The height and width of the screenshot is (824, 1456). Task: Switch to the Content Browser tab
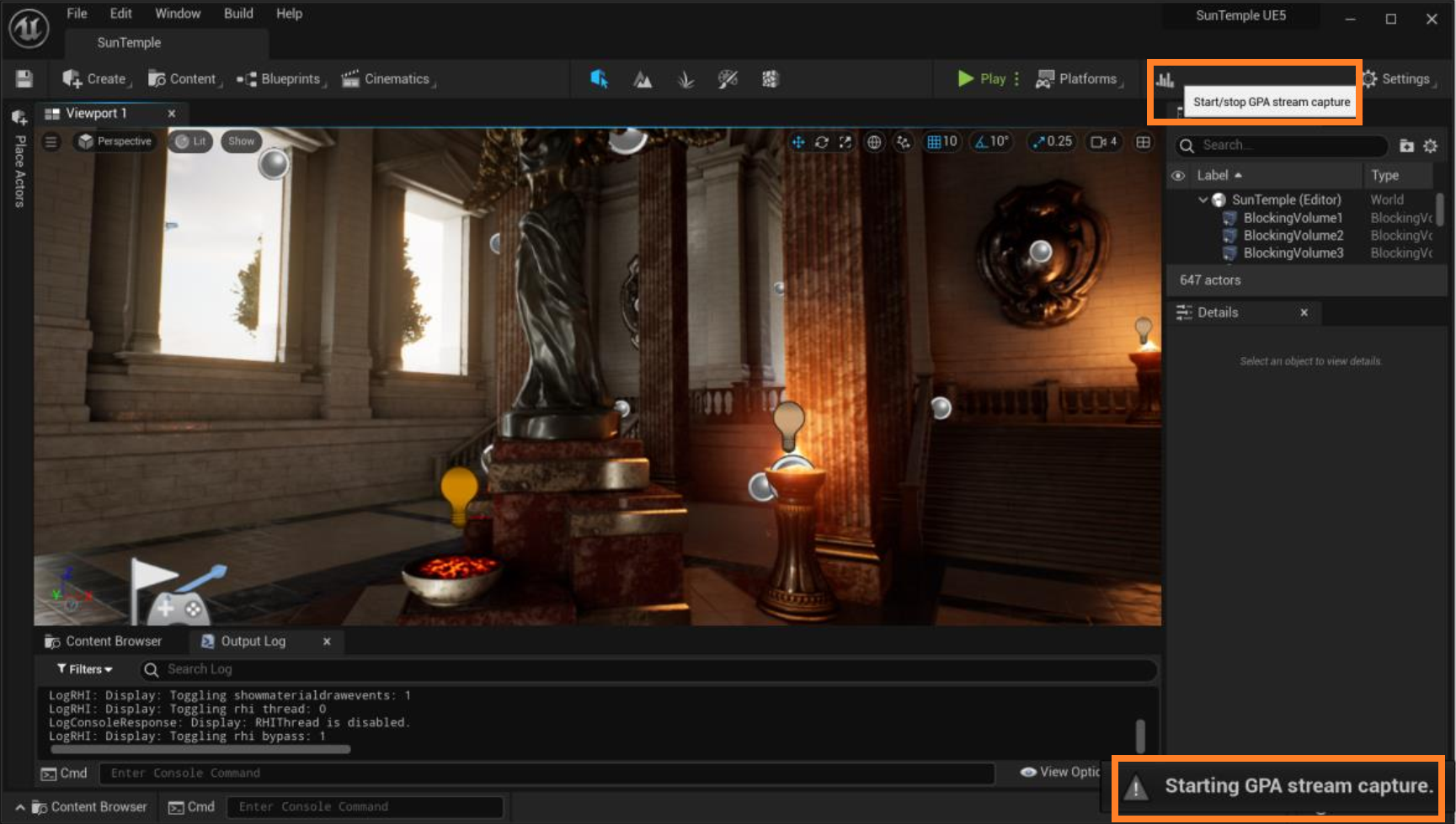coord(104,641)
